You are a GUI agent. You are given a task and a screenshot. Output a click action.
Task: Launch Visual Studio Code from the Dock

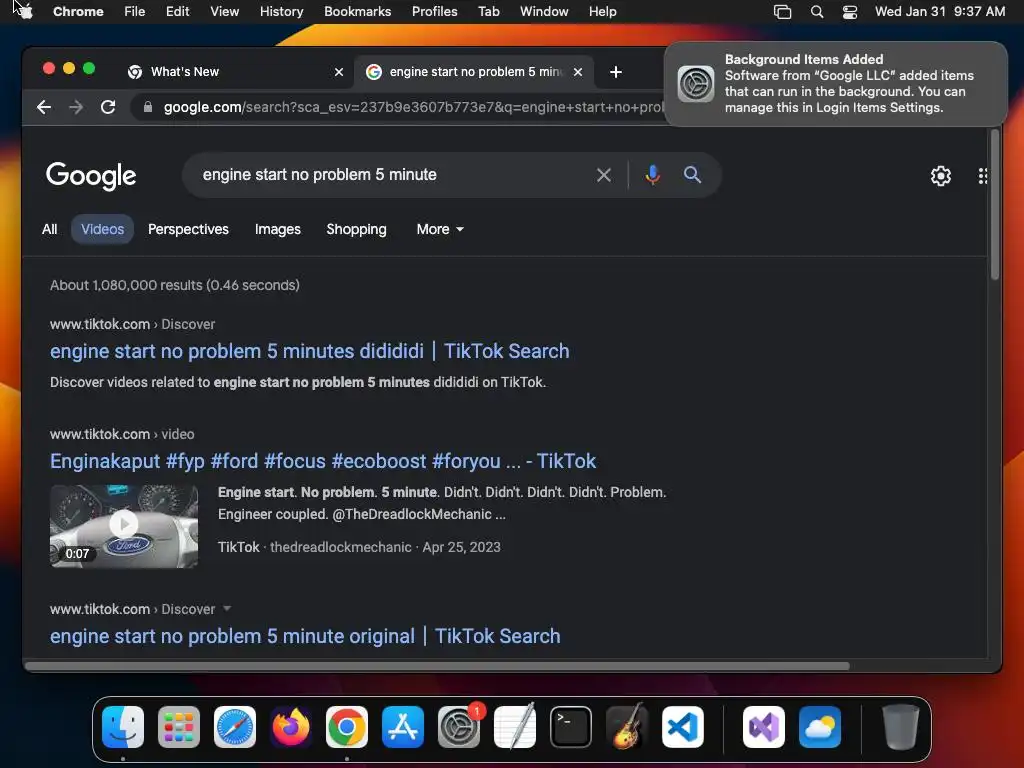click(682, 727)
